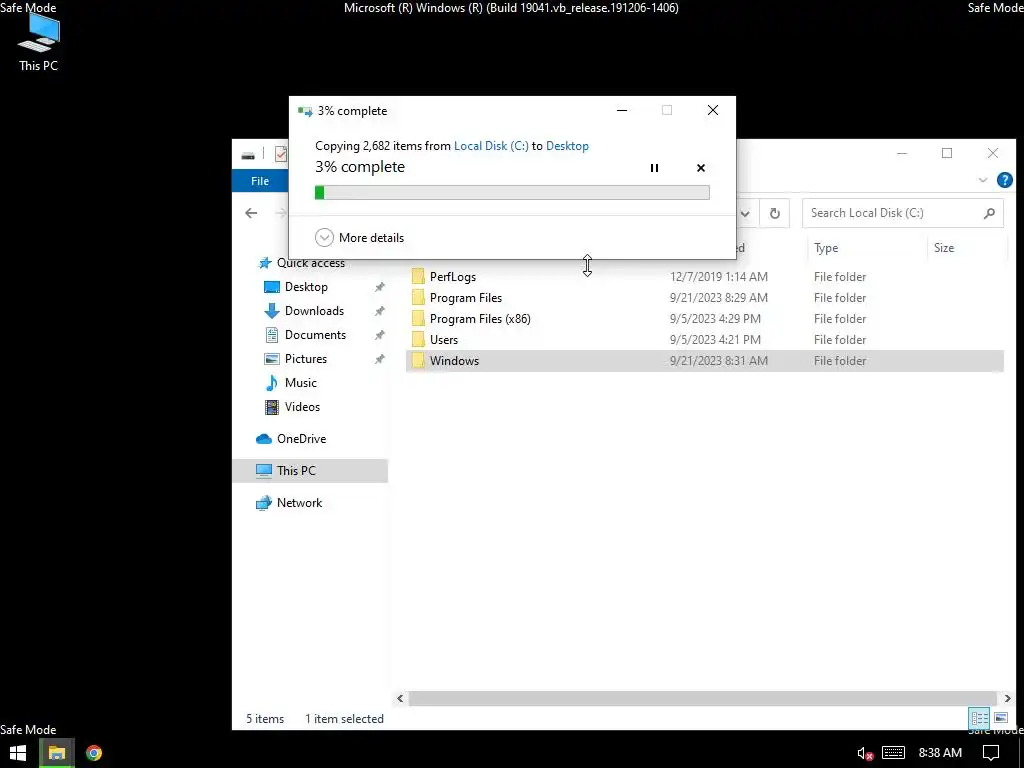Switch to Details view layout
This screenshot has height=768, width=1024.
980,718
